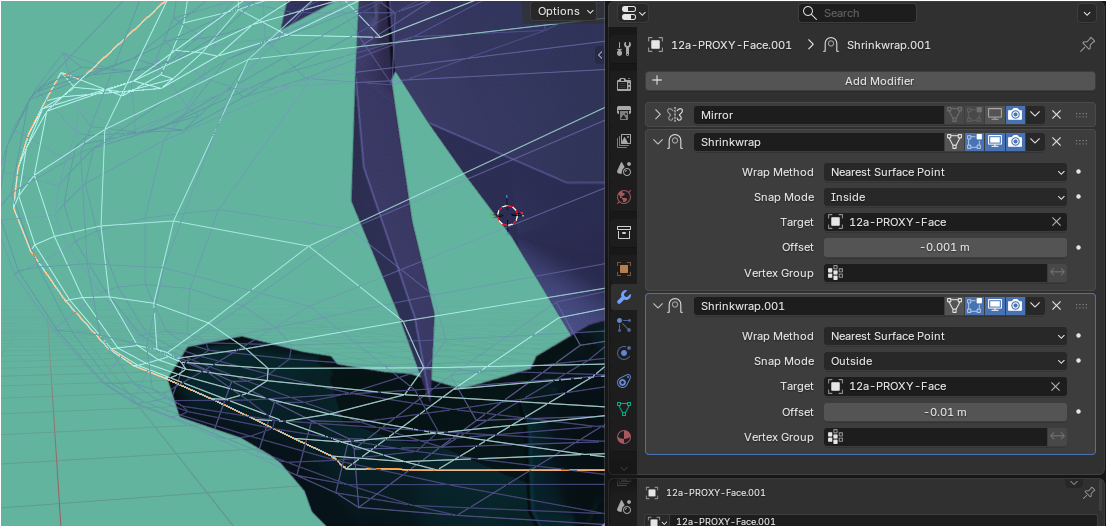Open the Object Data mesh tab
Viewport: 1107px width, 527px height.
[x=624, y=408]
